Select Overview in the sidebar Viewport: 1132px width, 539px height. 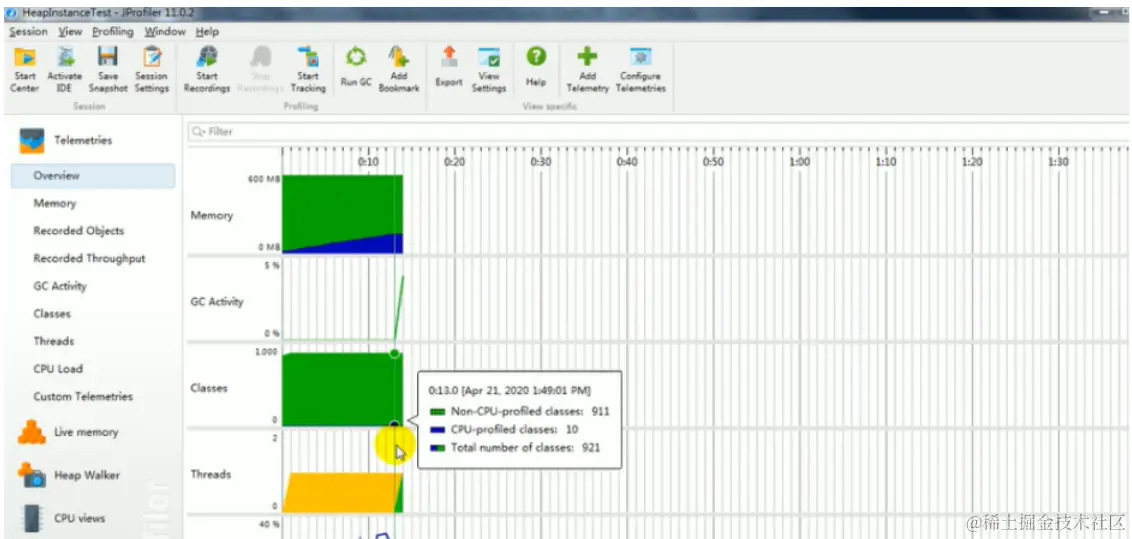pyautogui.click(x=93, y=176)
